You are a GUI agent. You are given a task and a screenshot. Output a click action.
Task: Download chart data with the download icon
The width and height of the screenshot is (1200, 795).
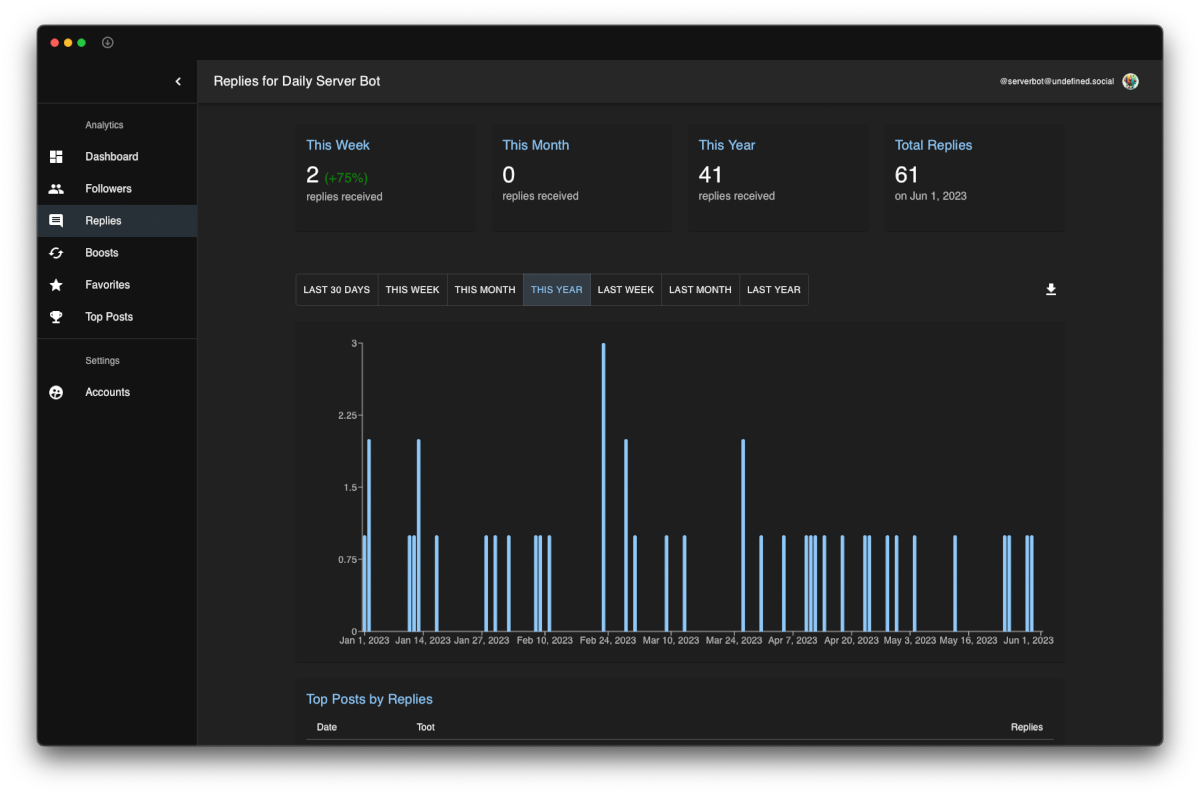click(x=1051, y=290)
